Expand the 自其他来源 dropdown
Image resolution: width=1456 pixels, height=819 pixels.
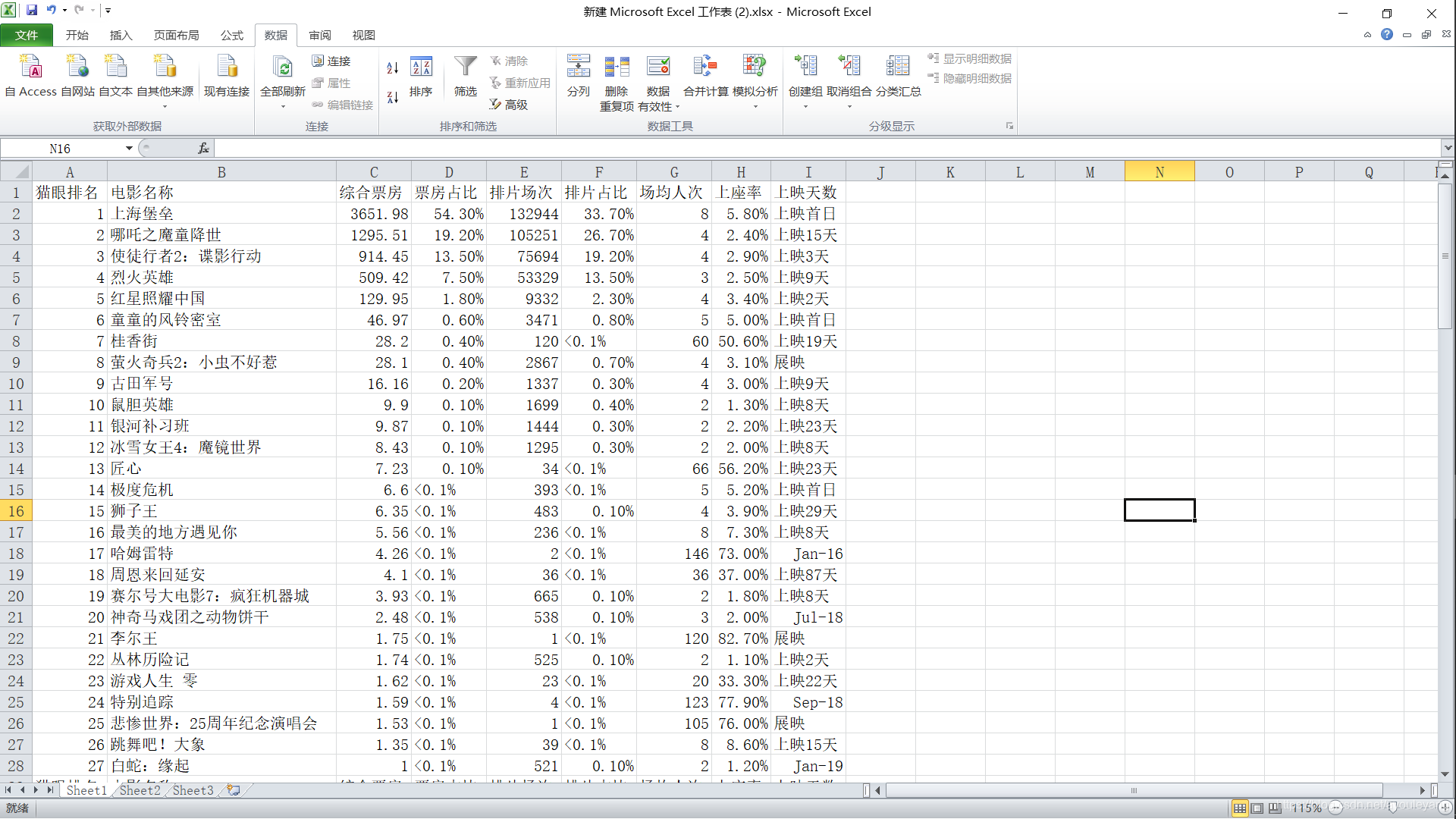point(165,106)
